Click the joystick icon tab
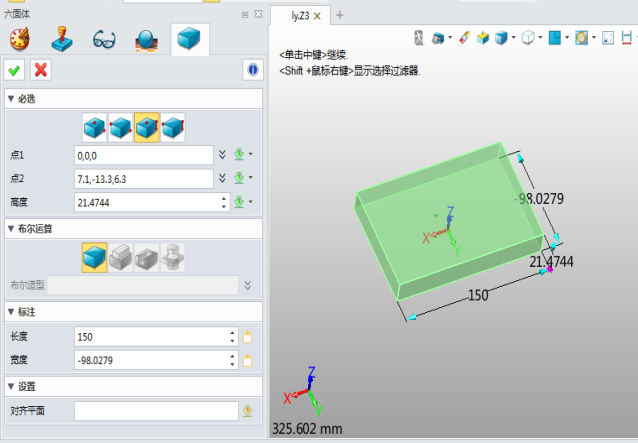Image resolution: width=638 pixels, height=443 pixels. pyautogui.click(x=62, y=39)
